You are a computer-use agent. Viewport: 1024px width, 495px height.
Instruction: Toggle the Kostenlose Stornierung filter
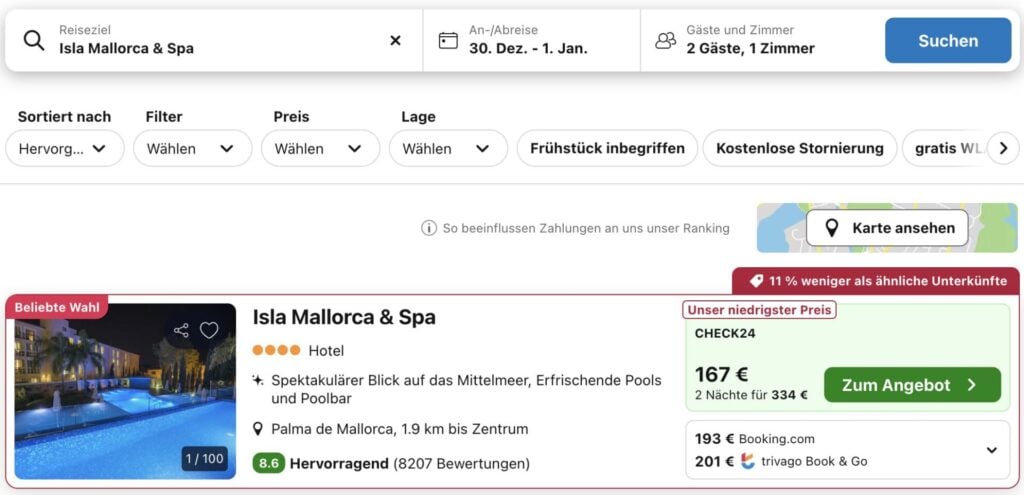pyautogui.click(x=799, y=148)
